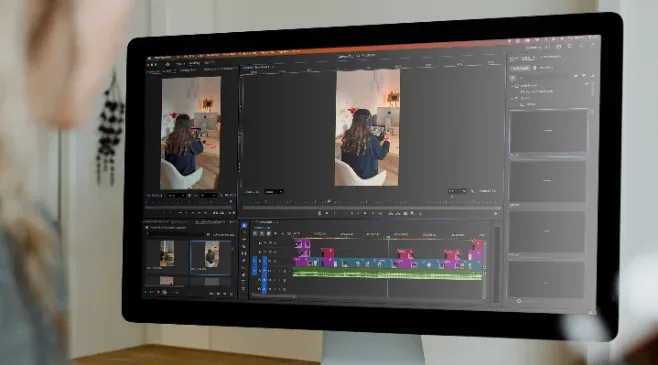
Task: Click the Program monitor timecode
Action: [253, 192]
